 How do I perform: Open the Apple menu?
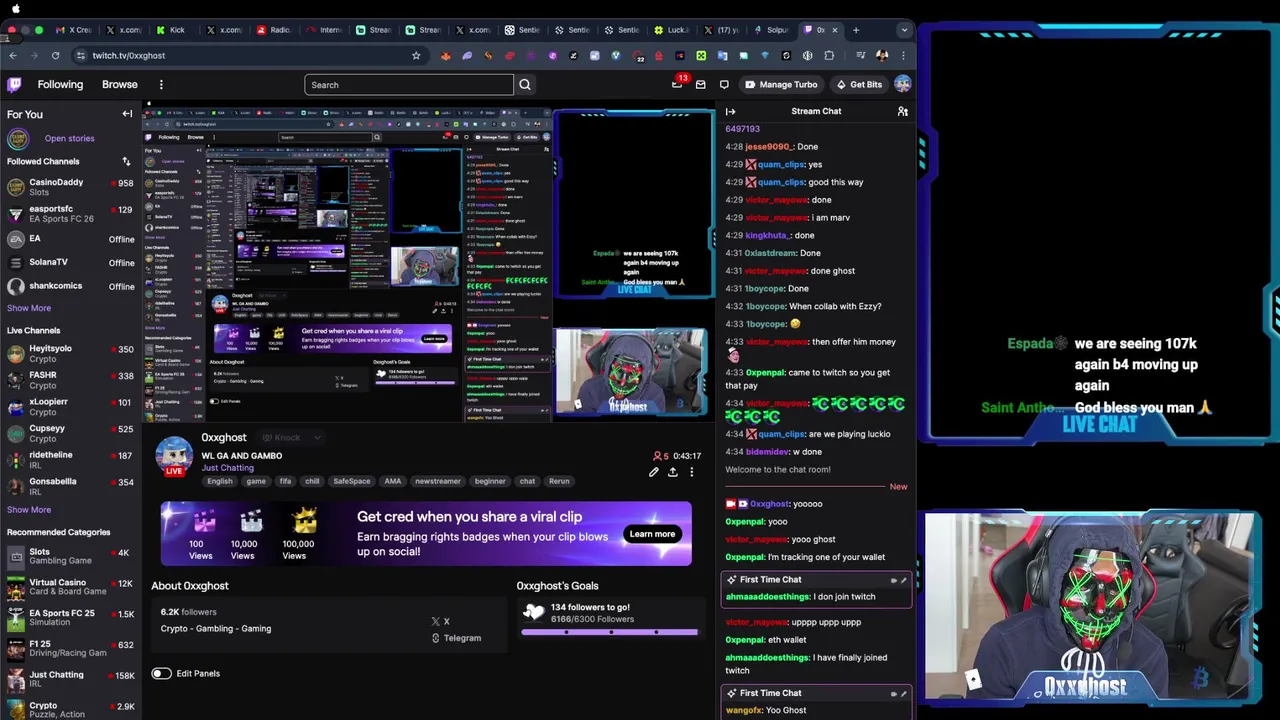[x=15, y=8]
